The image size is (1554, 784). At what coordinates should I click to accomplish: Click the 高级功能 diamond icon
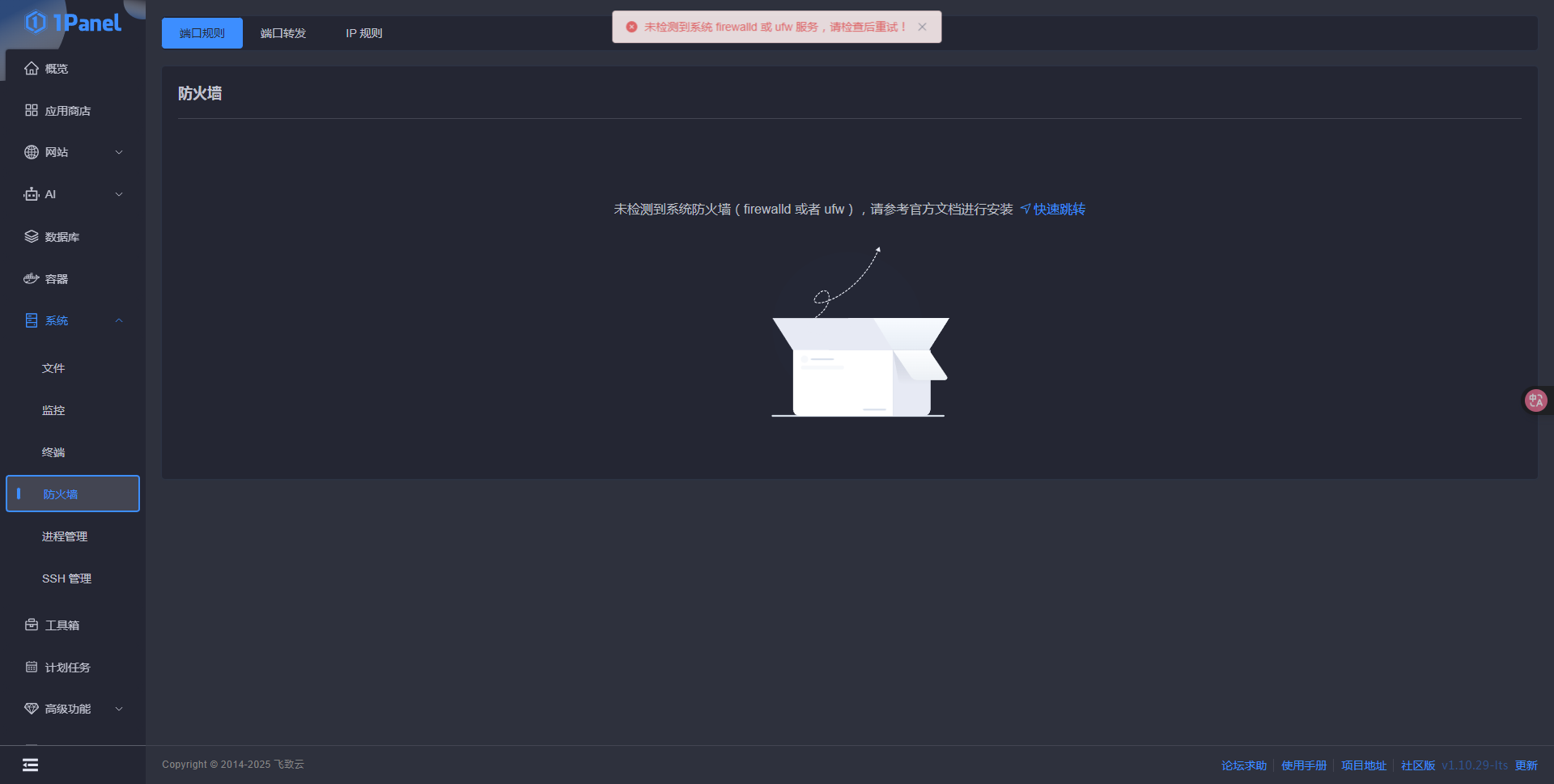(32, 709)
